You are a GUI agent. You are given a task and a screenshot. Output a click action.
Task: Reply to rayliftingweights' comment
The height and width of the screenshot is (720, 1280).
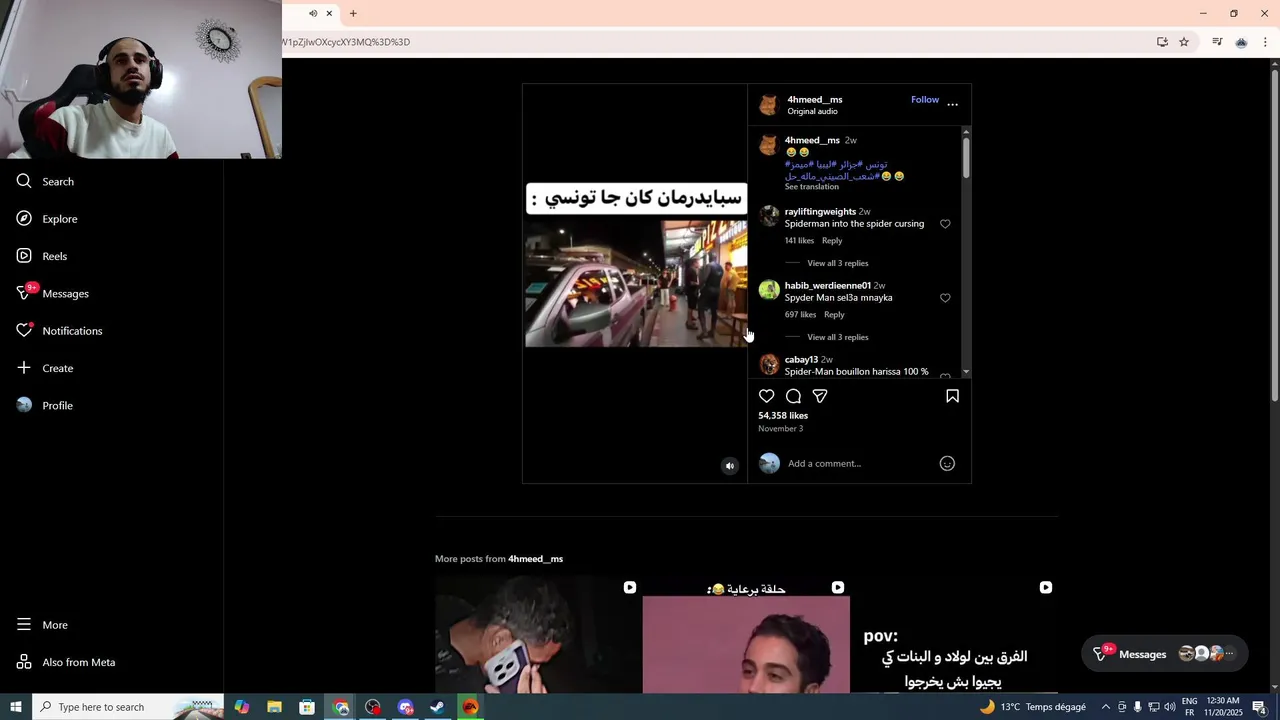(x=832, y=241)
